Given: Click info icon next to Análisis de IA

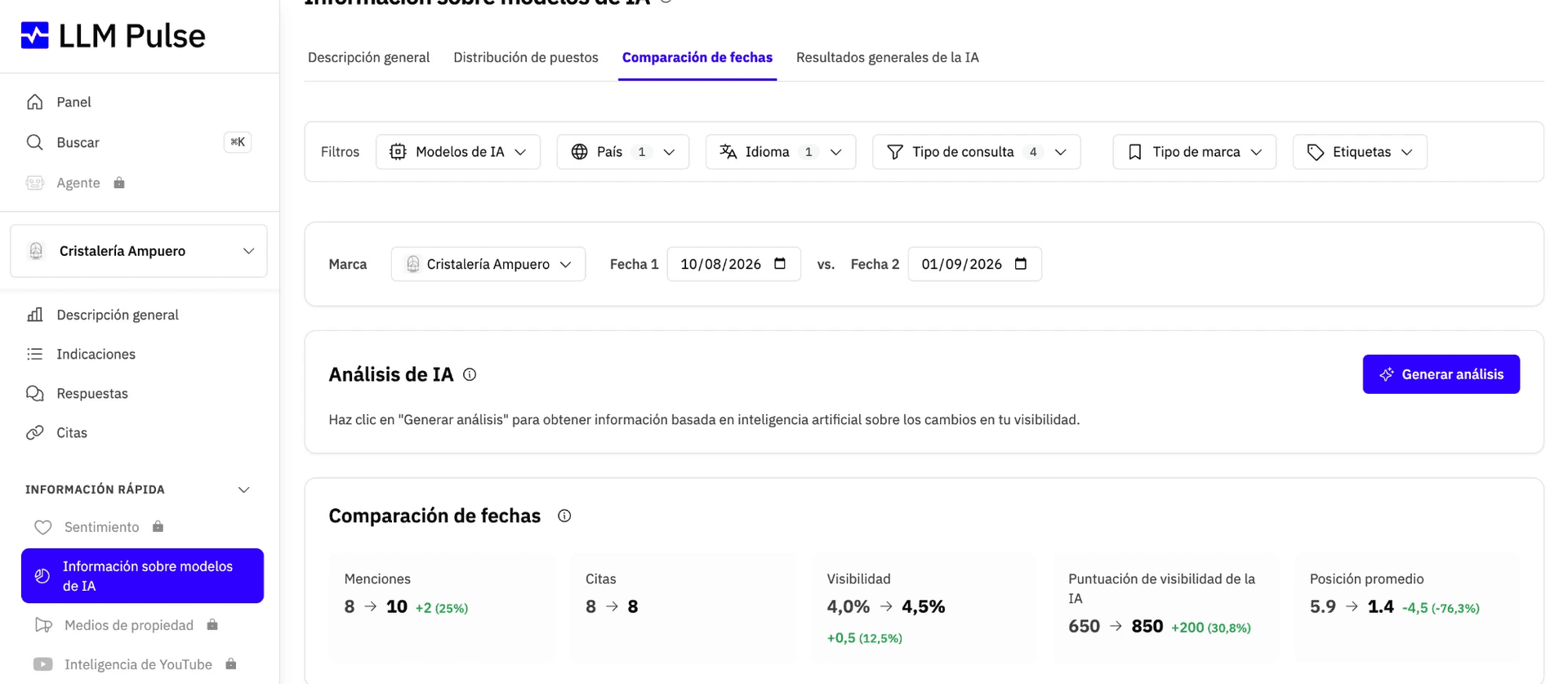Looking at the screenshot, I should click(x=470, y=374).
